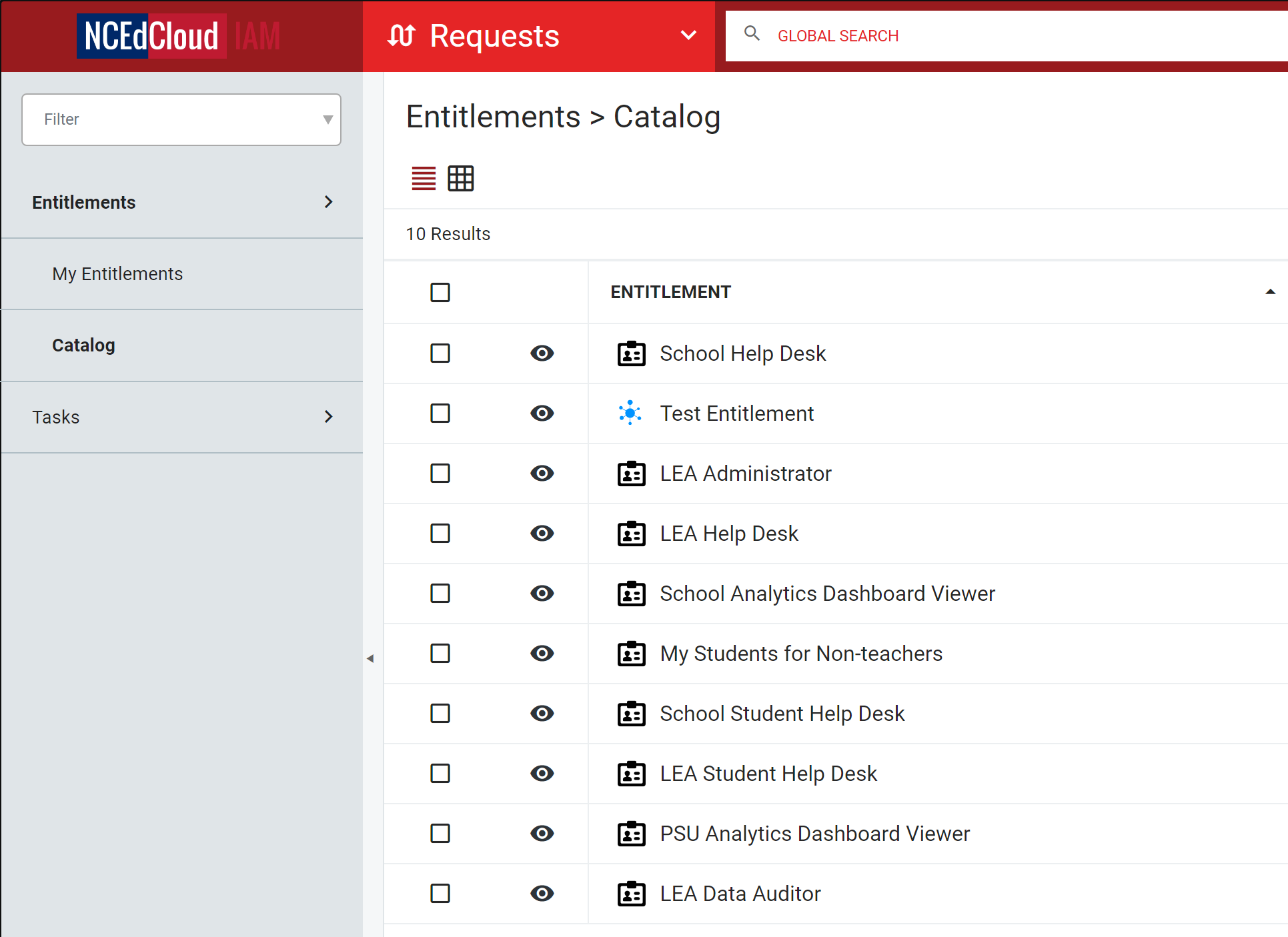
Task: View details eye icon for LEA Help Desk
Action: pos(542,534)
